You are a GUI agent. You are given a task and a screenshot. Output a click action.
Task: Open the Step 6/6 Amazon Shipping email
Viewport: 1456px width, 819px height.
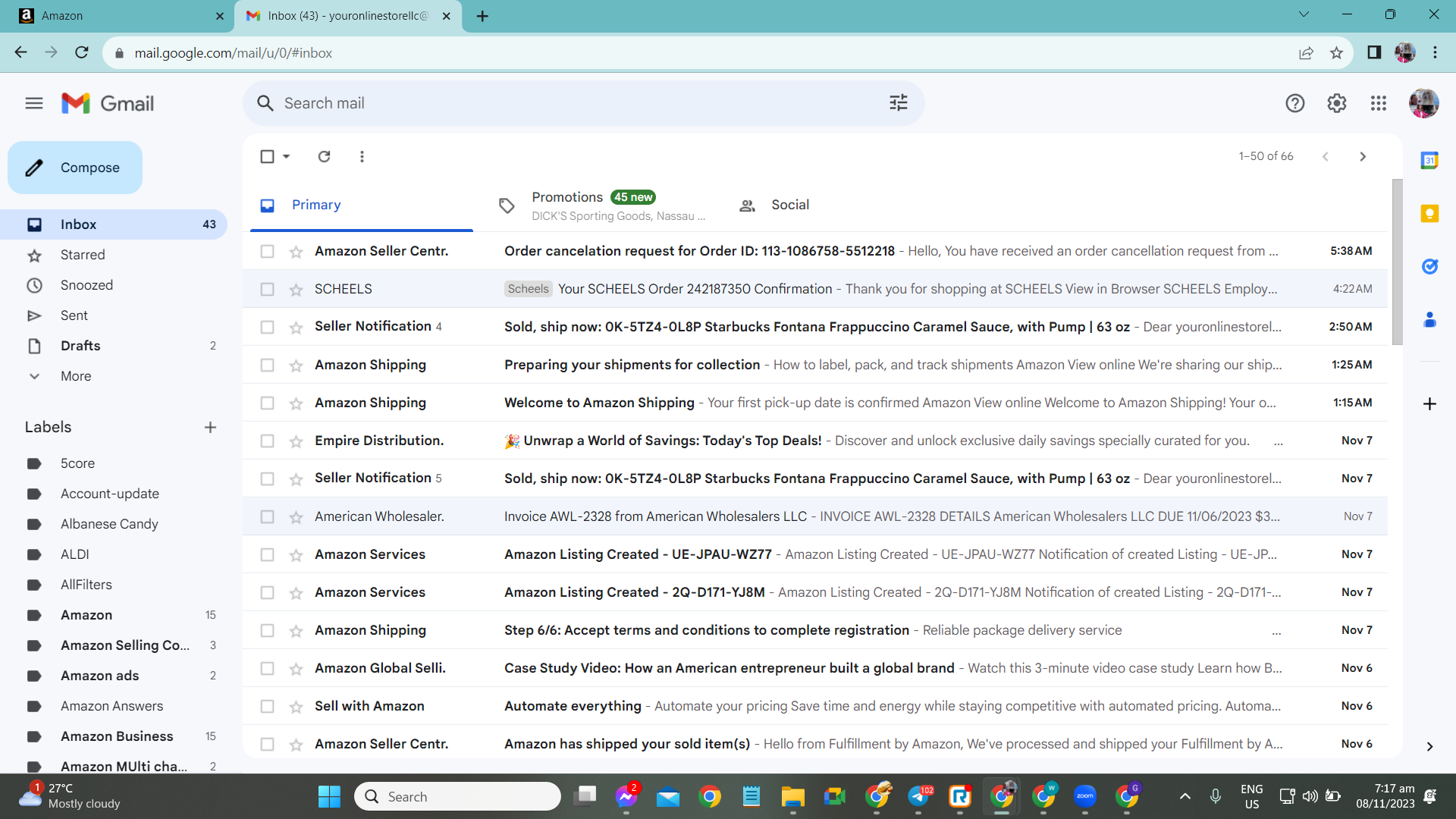(815, 630)
